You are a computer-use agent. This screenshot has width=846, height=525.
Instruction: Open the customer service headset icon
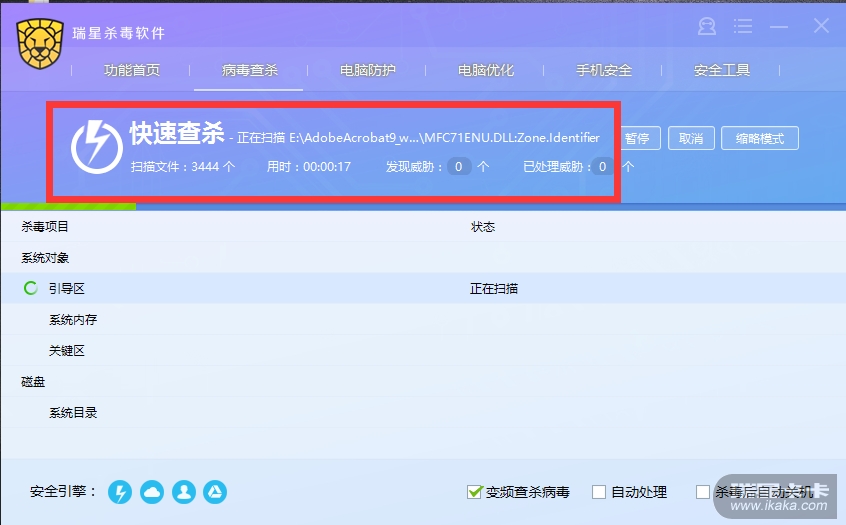[707, 26]
